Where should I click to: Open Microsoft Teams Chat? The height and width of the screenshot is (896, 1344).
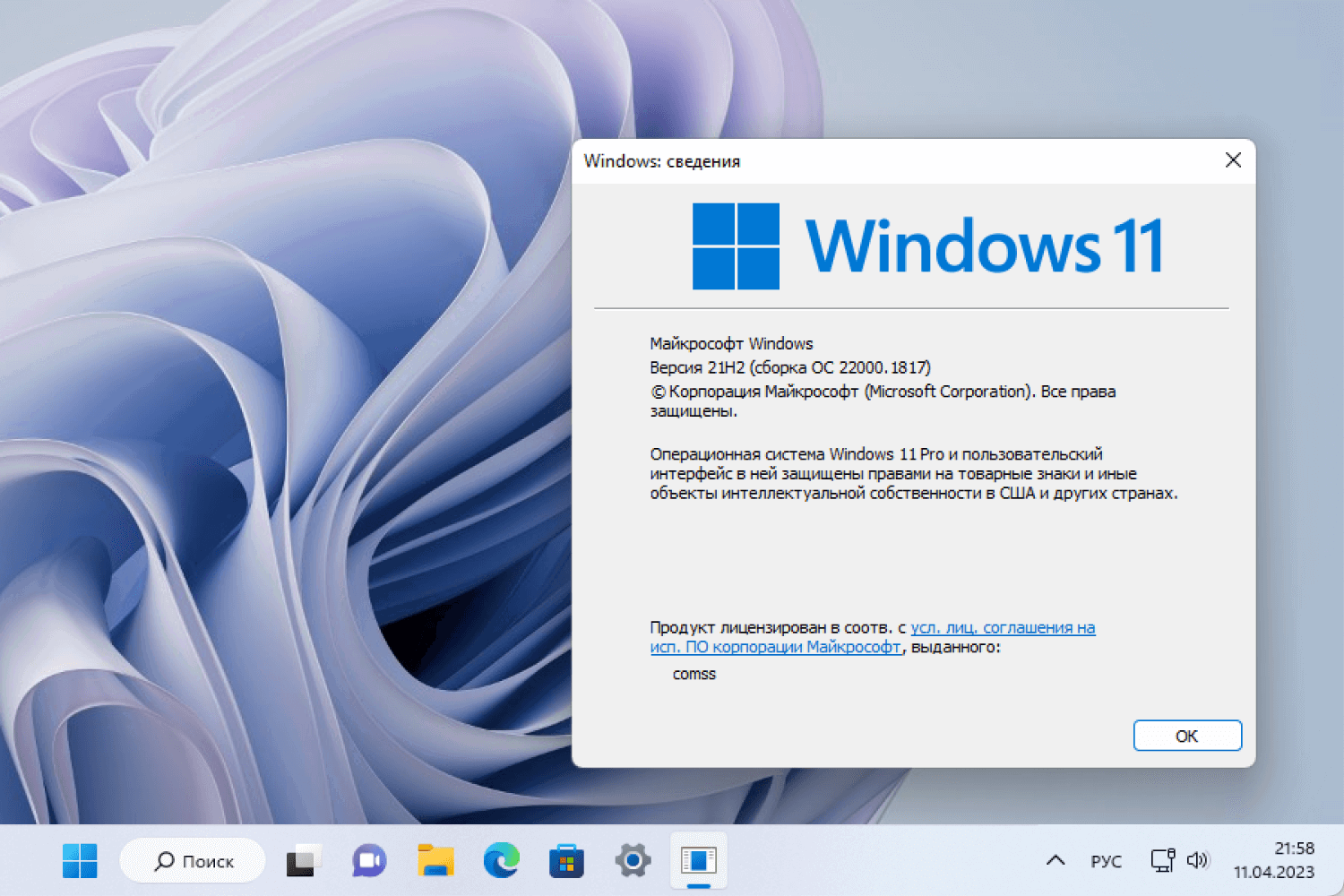[368, 860]
